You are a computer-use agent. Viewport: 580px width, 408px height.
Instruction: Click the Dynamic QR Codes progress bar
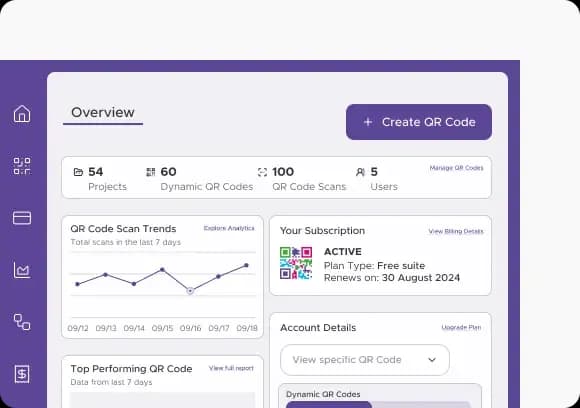click(x=378, y=405)
